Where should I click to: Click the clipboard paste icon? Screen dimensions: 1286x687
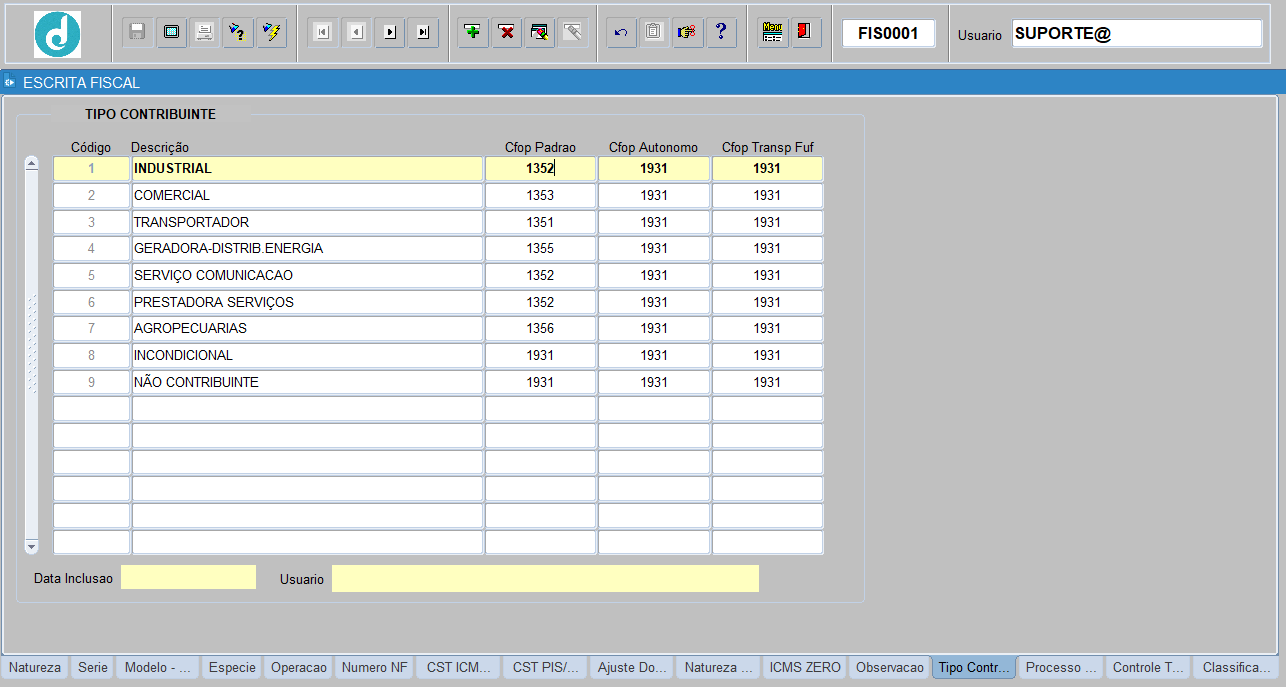[x=654, y=32]
